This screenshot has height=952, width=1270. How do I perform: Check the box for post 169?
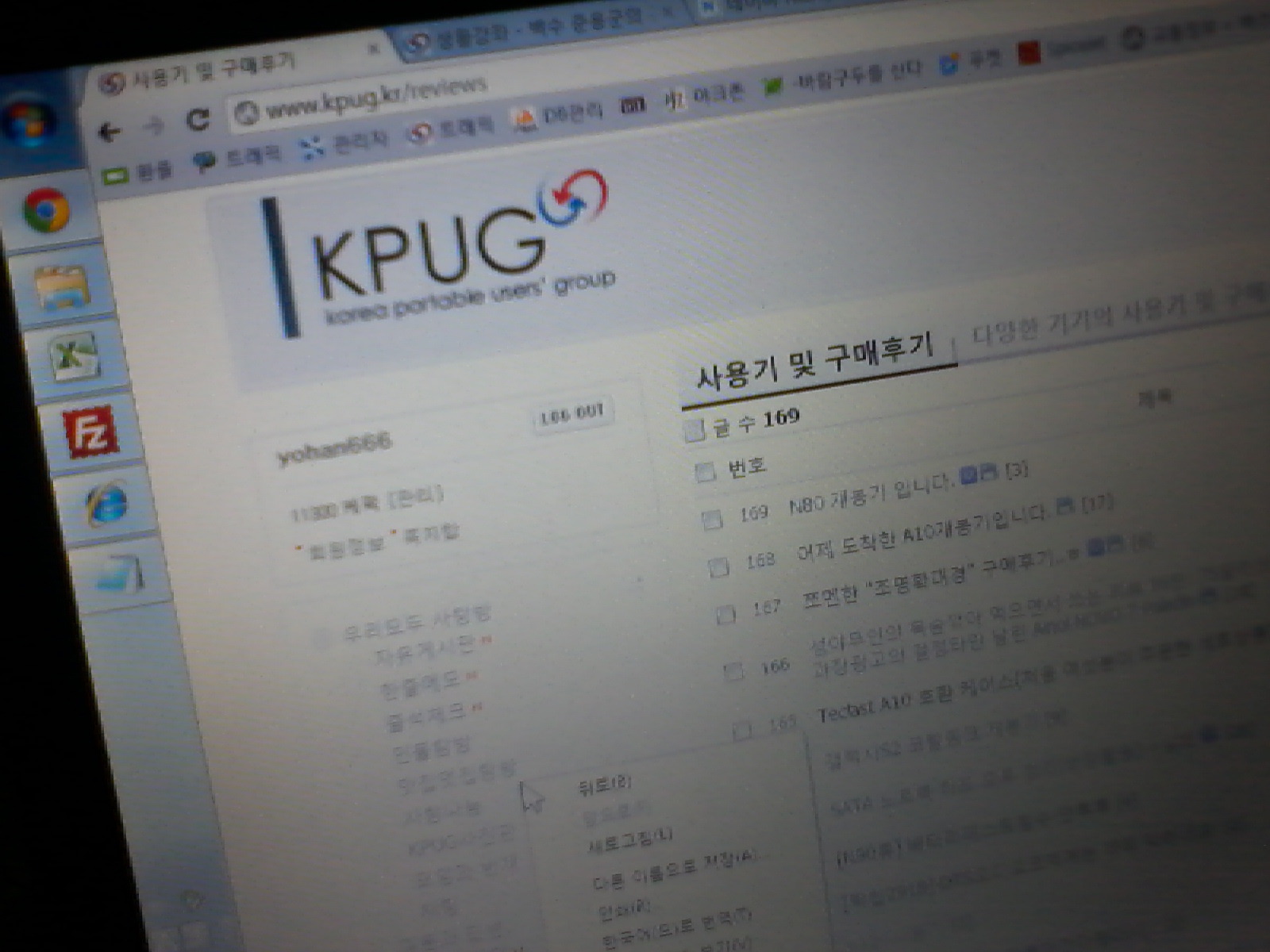click(712, 519)
